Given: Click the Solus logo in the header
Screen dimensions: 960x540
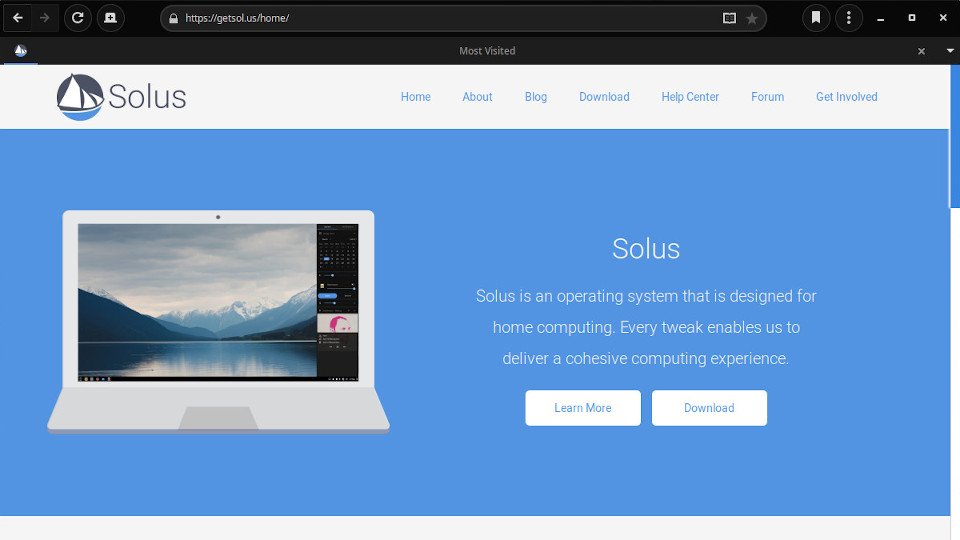Looking at the screenshot, I should click(x=122, y=97).
